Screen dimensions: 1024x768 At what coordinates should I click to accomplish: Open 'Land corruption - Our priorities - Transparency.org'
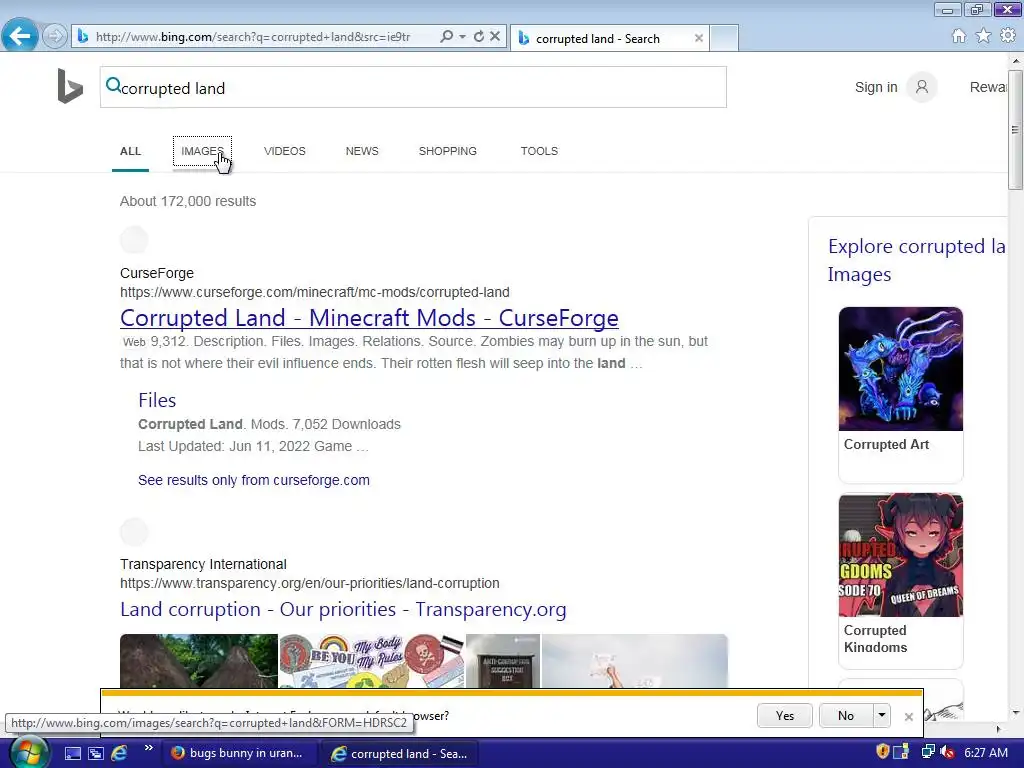click(343, 609)
